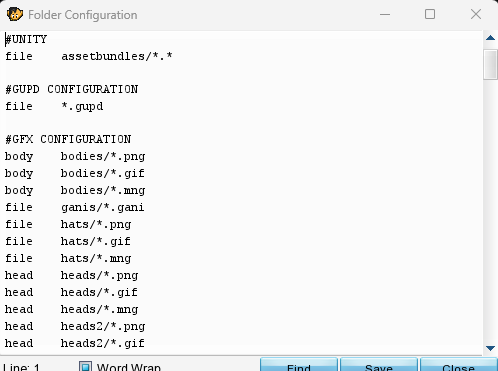Click 'assetbundles/*.*' text
Image resolution: width=498 pixels, height=371 pixels.
click(117, 56)
